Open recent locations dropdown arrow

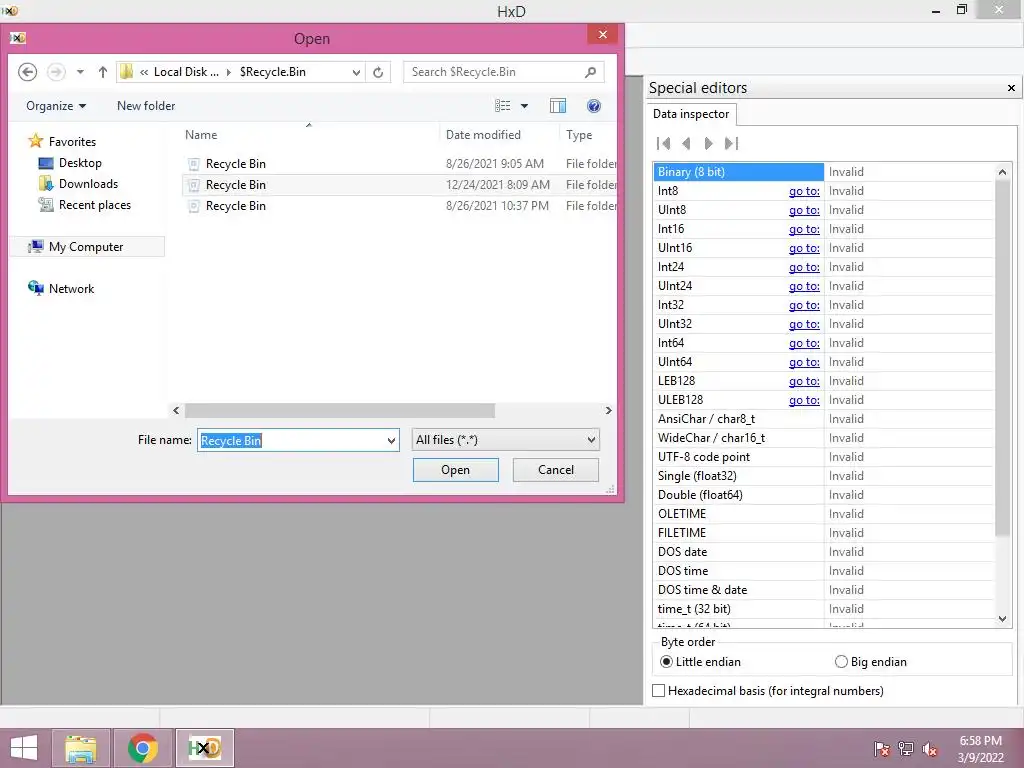80,72
